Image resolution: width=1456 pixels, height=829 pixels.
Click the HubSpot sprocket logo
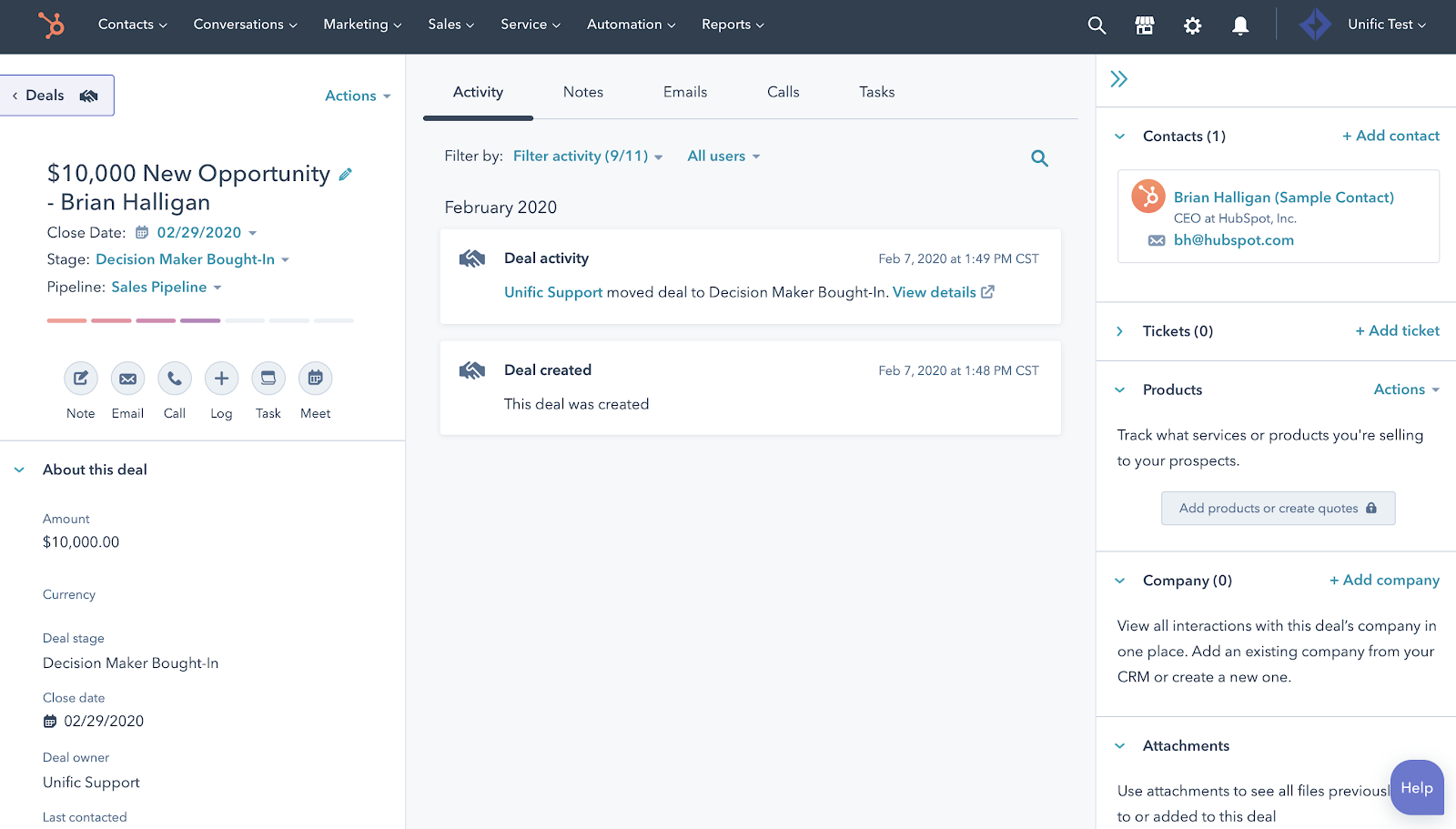(51, 25)
